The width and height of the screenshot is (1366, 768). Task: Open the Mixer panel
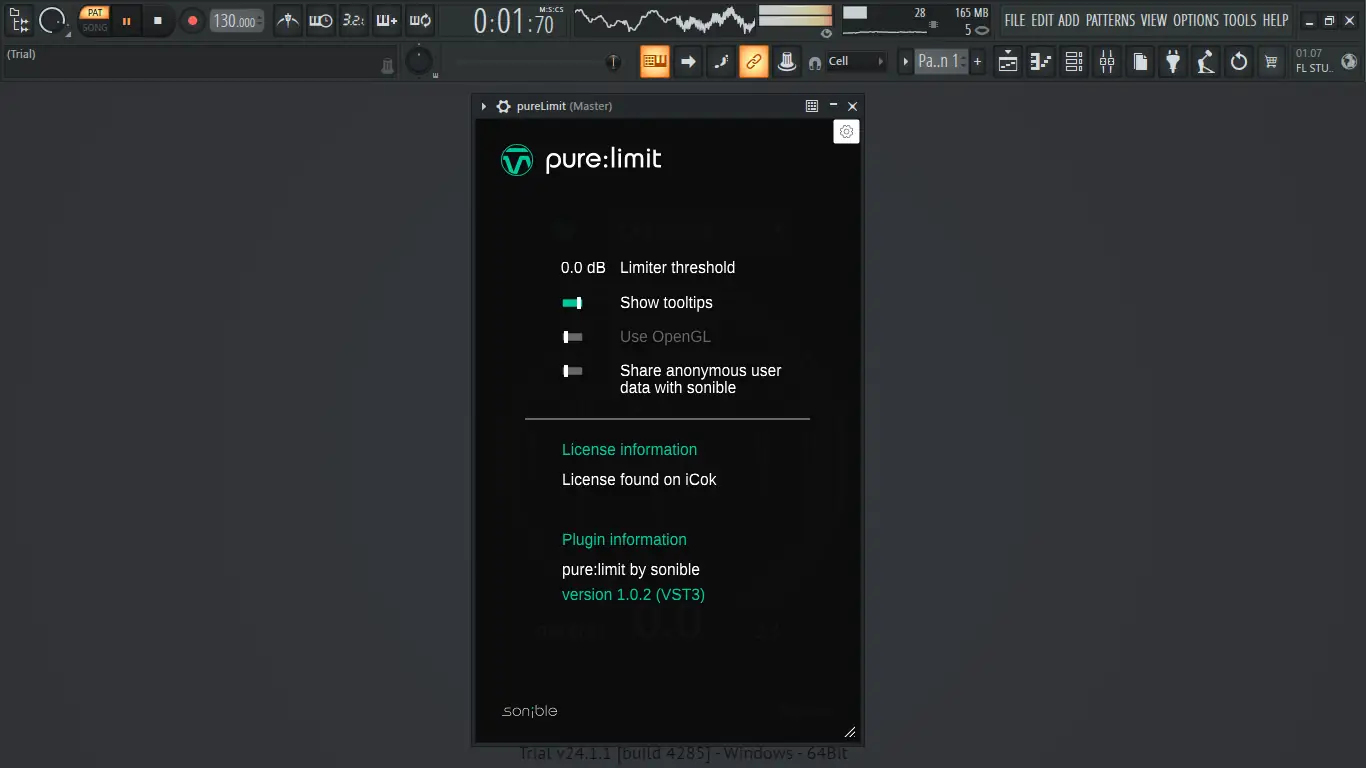pyautogui.click(x=1106, y=61)
